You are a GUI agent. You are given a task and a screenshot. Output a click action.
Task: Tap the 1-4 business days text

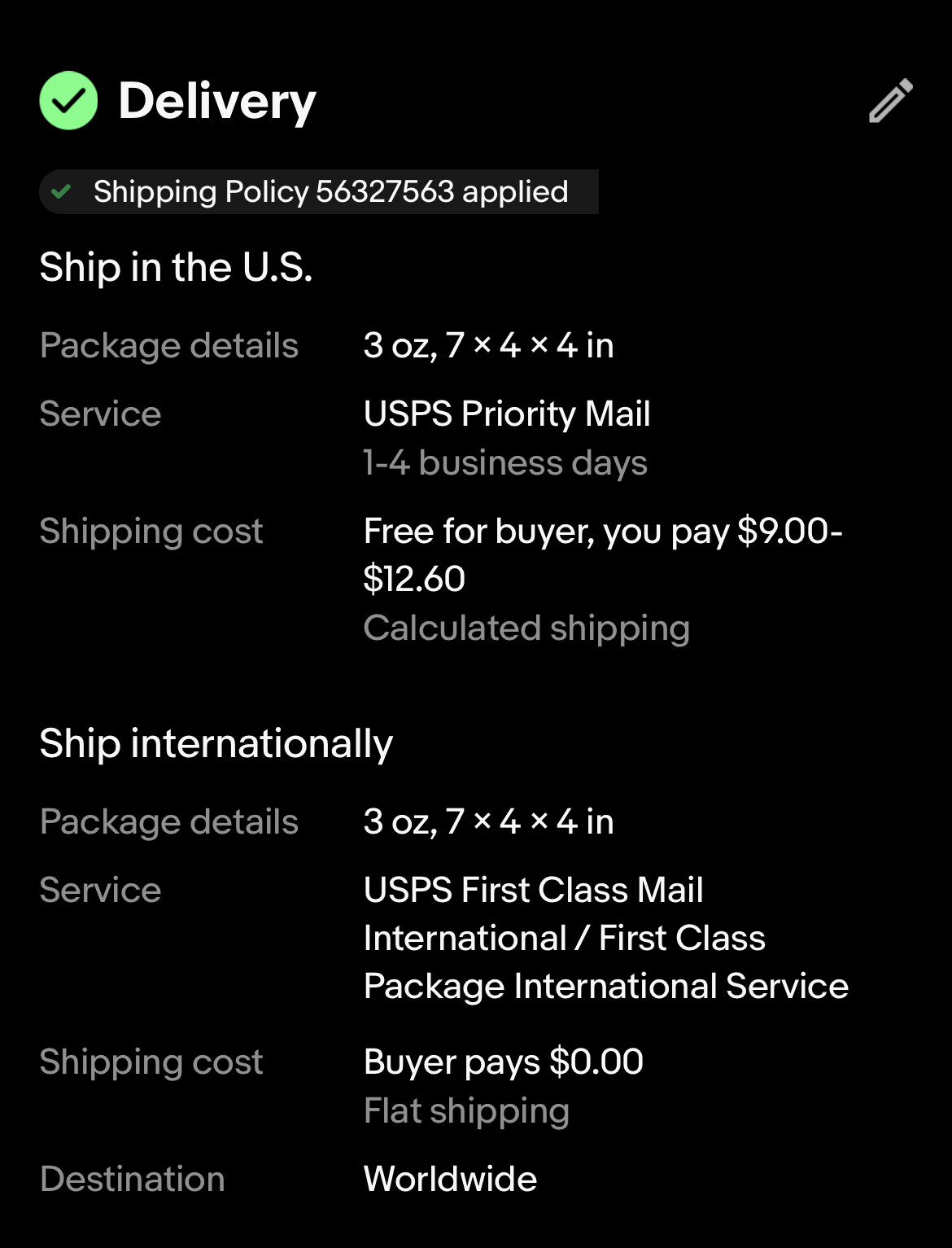505,462
